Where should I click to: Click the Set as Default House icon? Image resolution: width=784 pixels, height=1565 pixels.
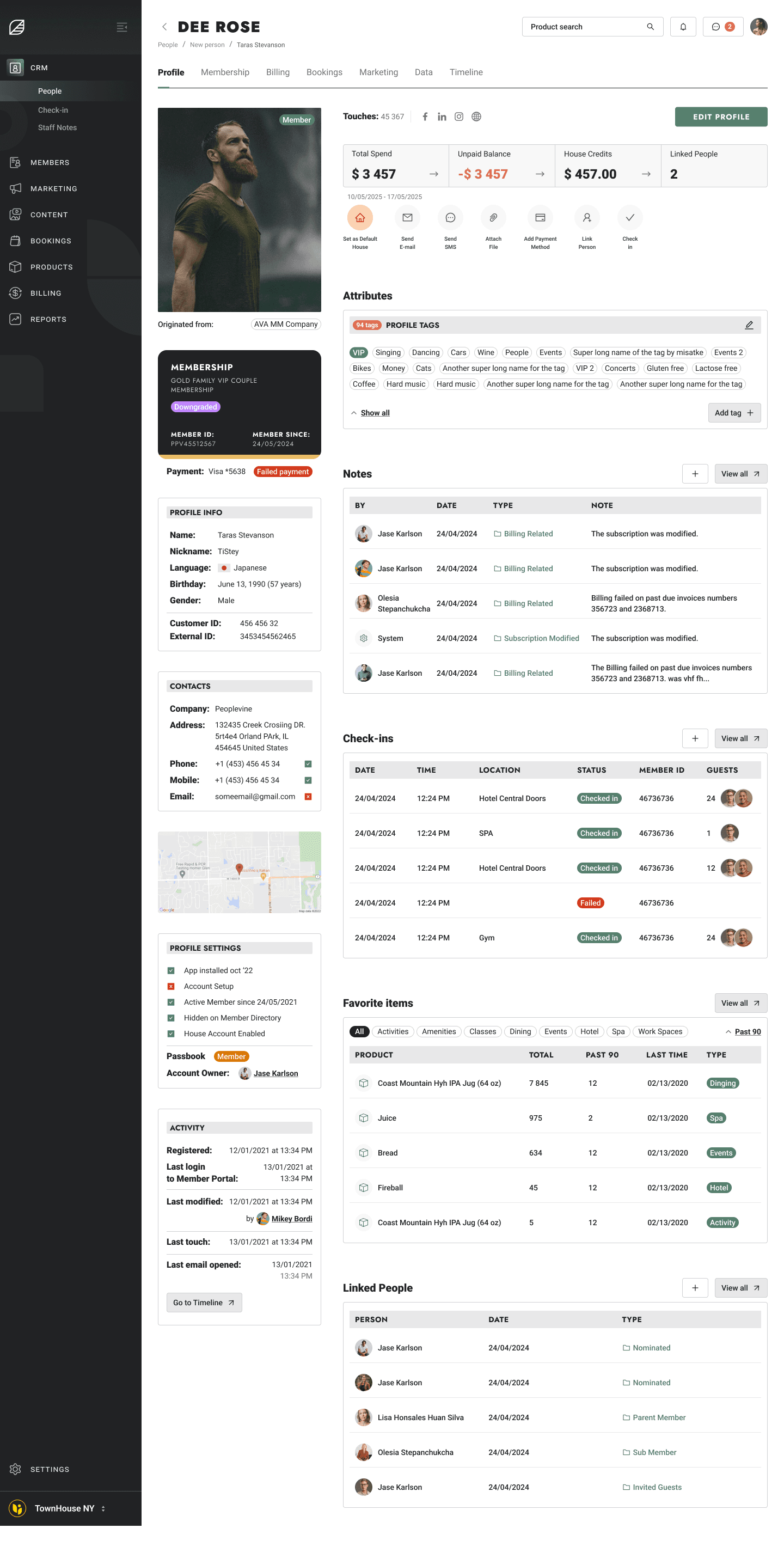[359, 217]
